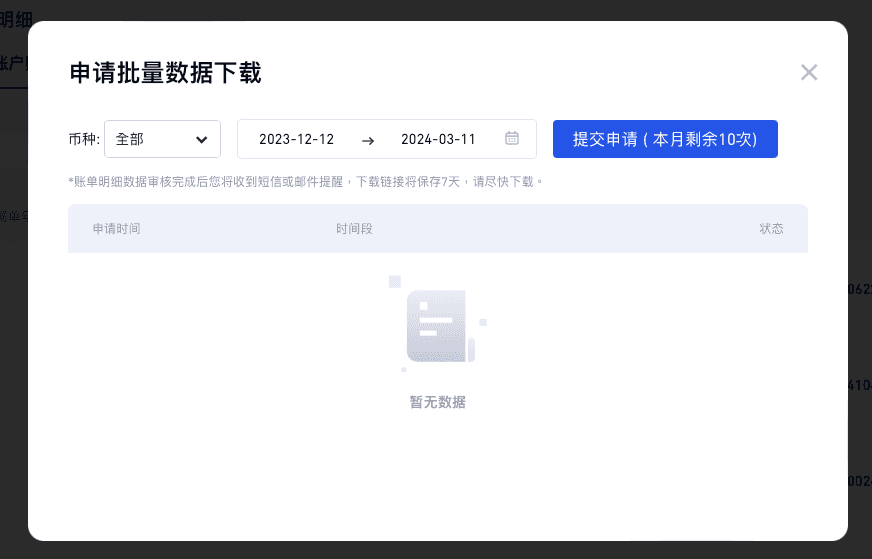872x559 pixels.
Task: Click the arrow icon between the dates
Action: click(x=367, y=140)
